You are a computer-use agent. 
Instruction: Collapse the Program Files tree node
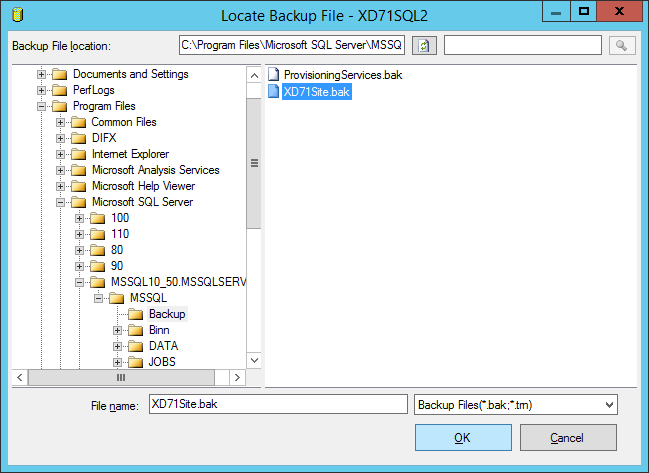click(42, 106)
